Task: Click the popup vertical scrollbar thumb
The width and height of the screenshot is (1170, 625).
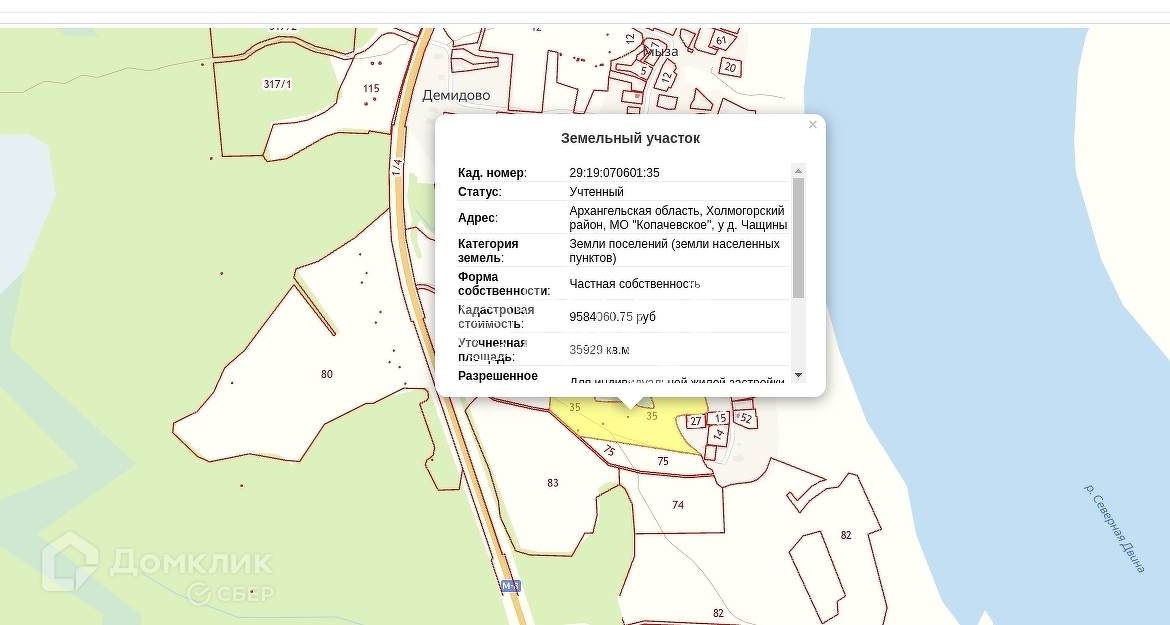Action: 798,237
